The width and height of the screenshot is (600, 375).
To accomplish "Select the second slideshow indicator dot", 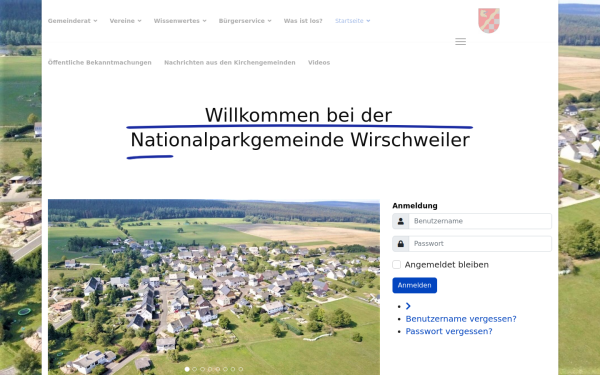I will (194, 369).
